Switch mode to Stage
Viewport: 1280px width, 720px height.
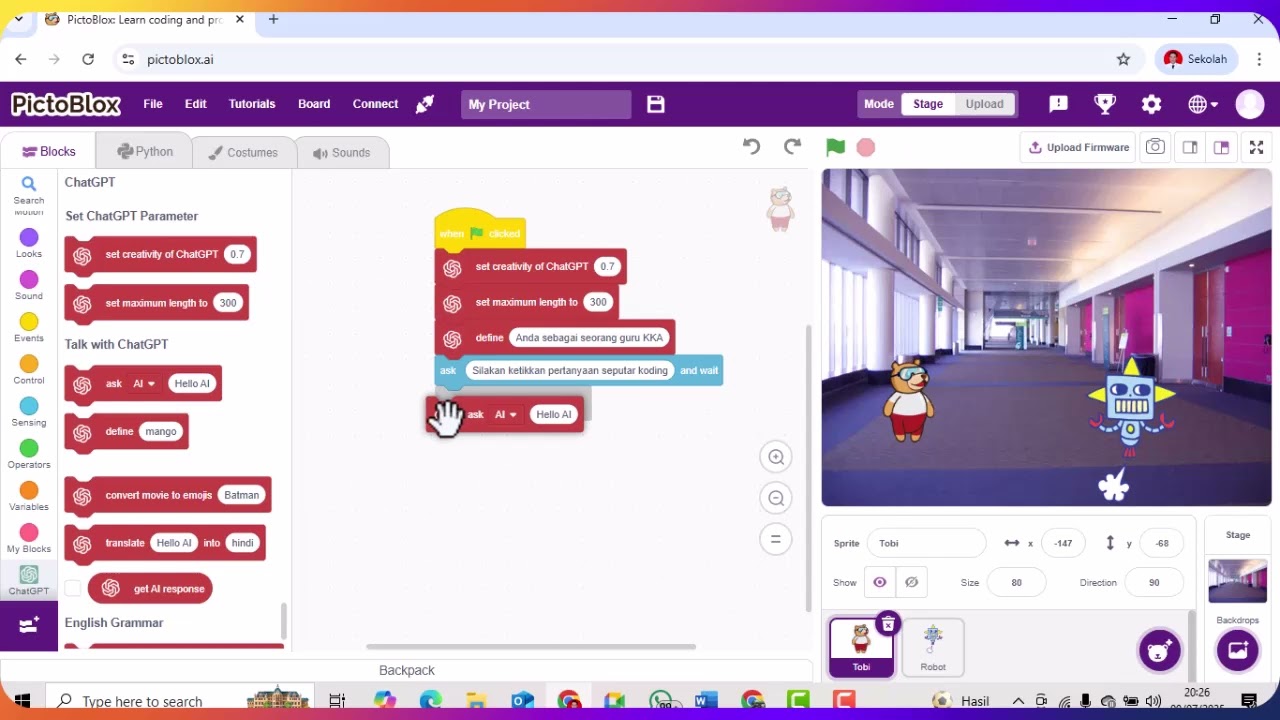(x=928, y=104)
